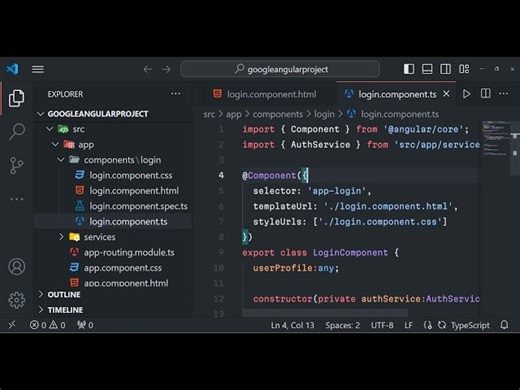Open Explorer views and more actions ellipsis
Screen dimensions: 520x390
click(176, 94)
